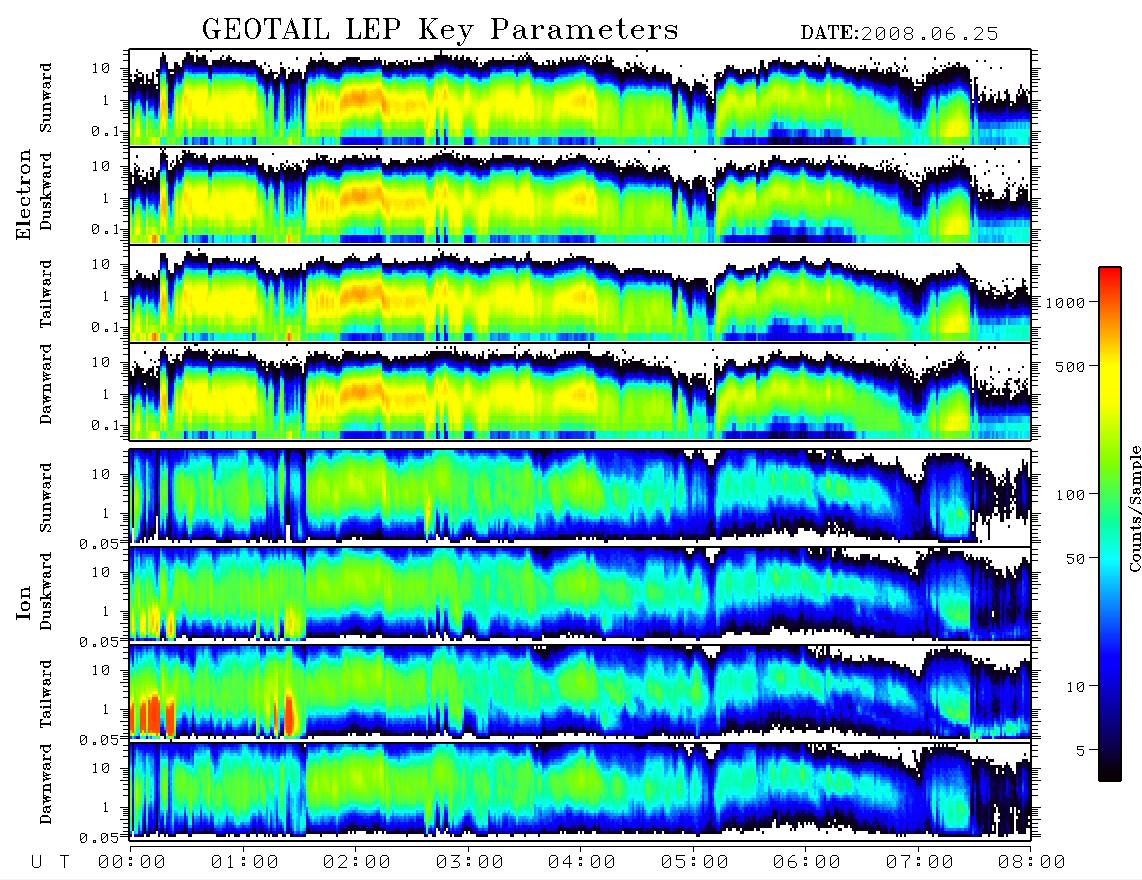Click the 00:00 time tick label
The width and height of the screenshot is (1142, 880).
pos(131,862)
